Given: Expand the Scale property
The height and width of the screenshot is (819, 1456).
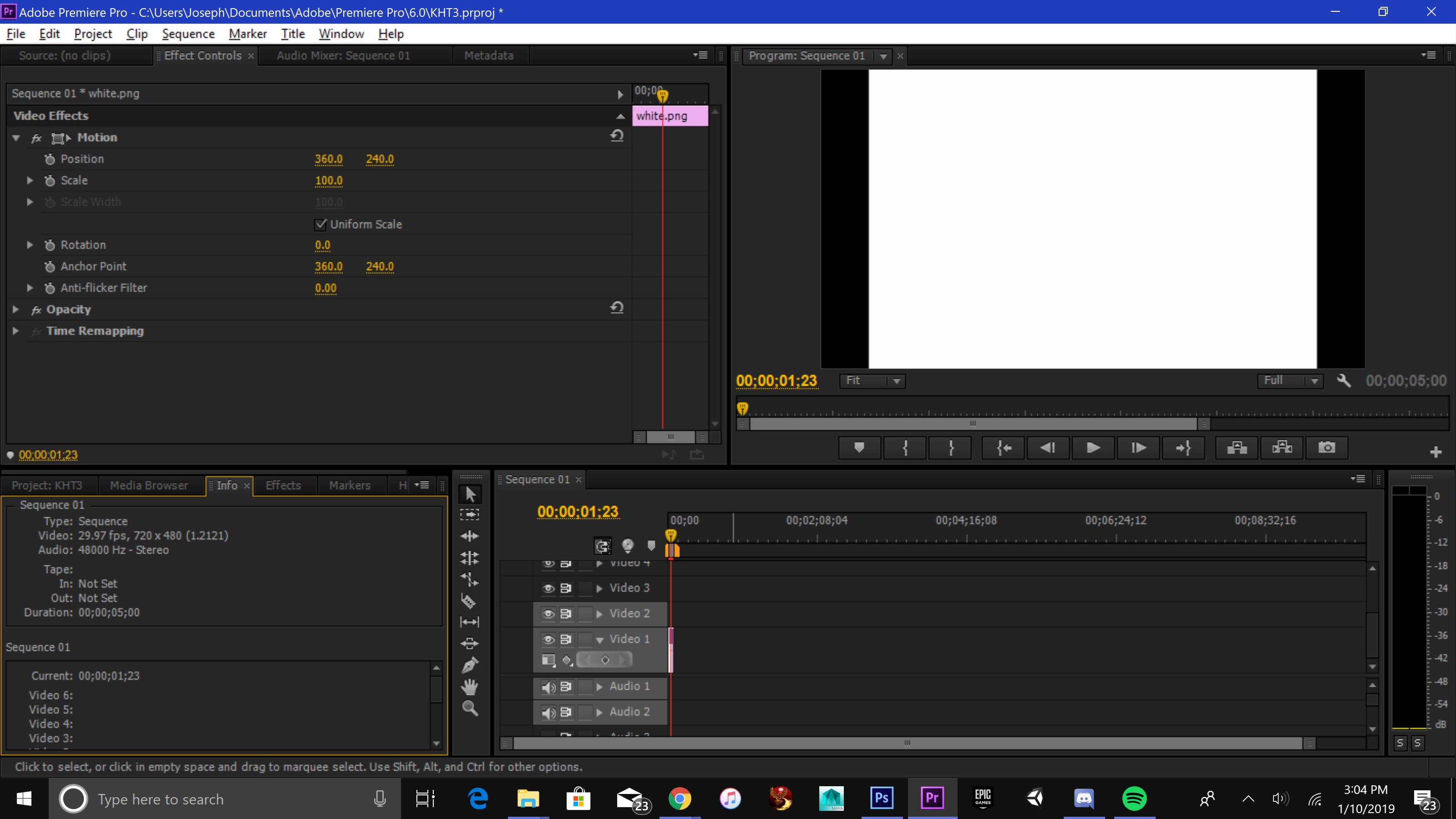Looking at the screenshot, I should point(30,180).
